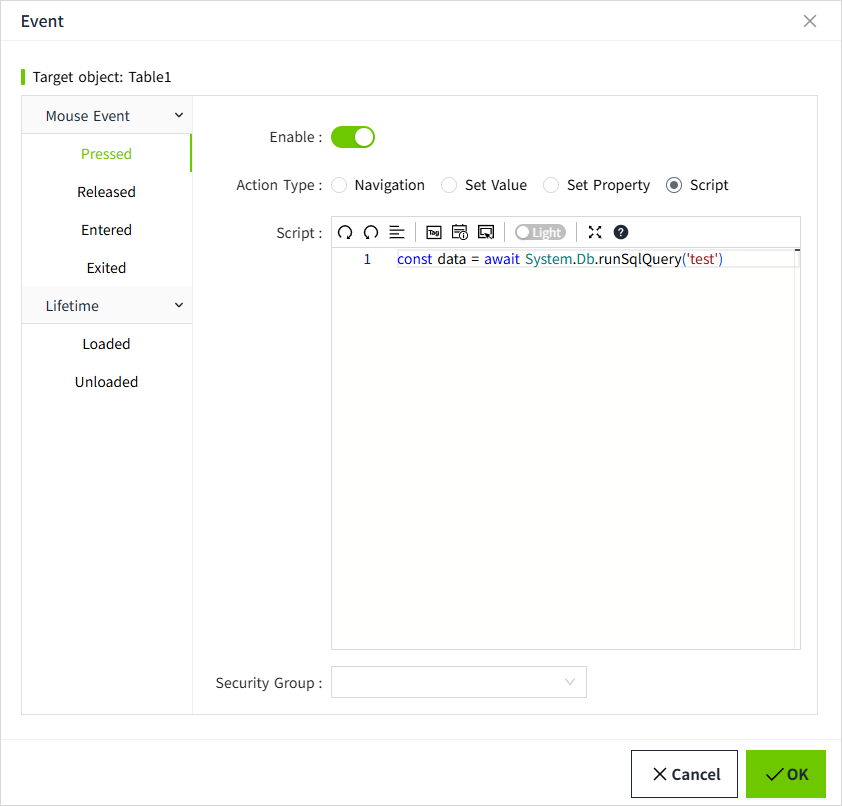Image resolution: width=842 pixels, height=806 pixels.
Task: Switch to the Released event
Action: coord(106,192)
